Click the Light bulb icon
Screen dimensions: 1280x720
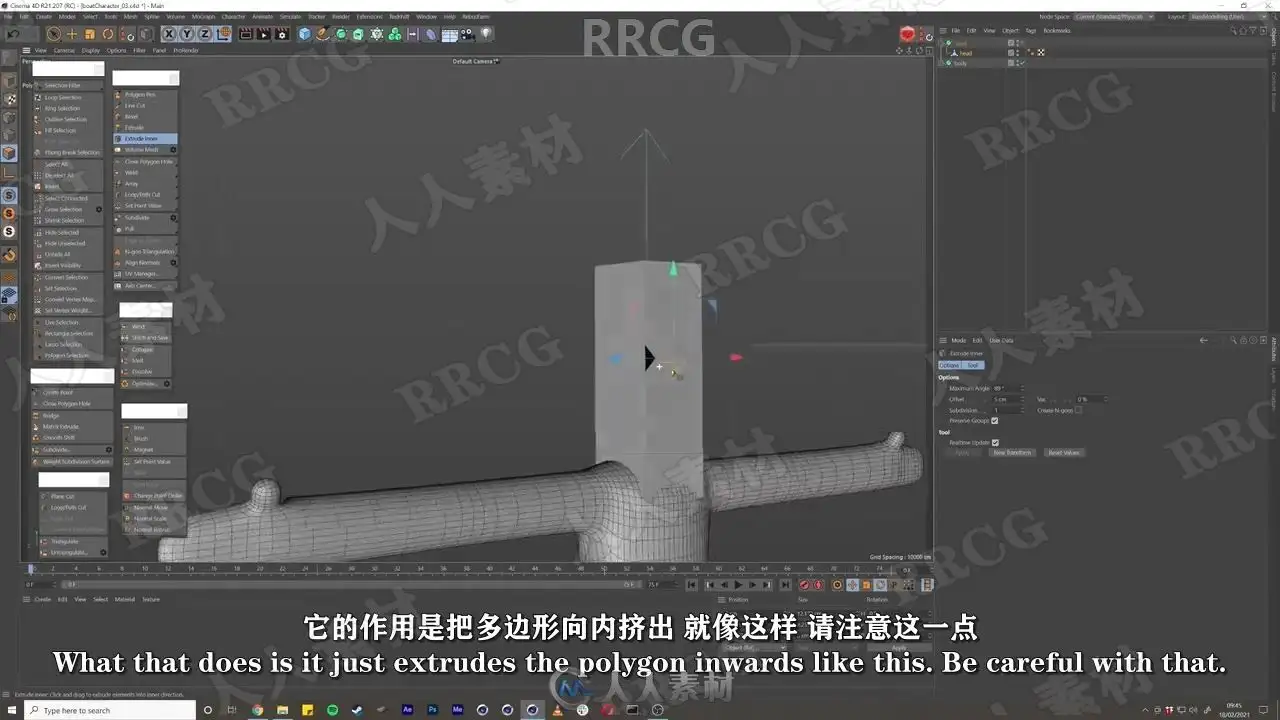(x=486, y=34)
